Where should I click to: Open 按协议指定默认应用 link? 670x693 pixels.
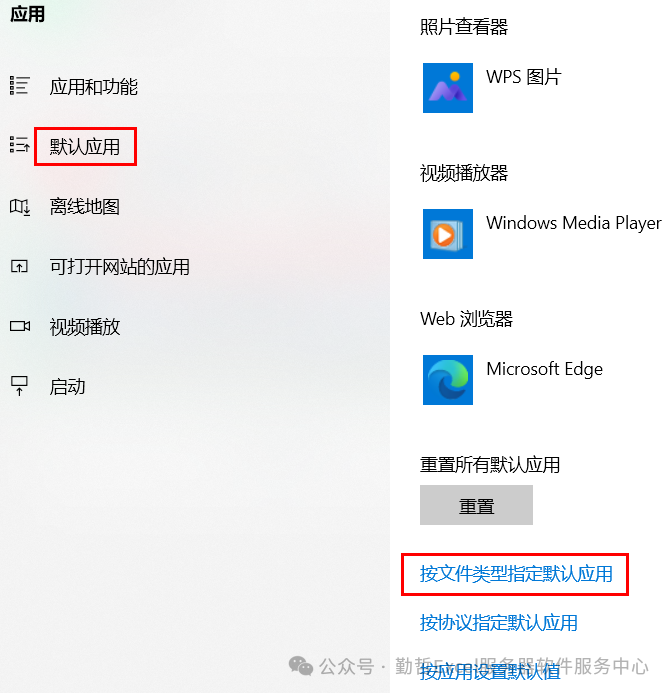[x=499, y=622]
